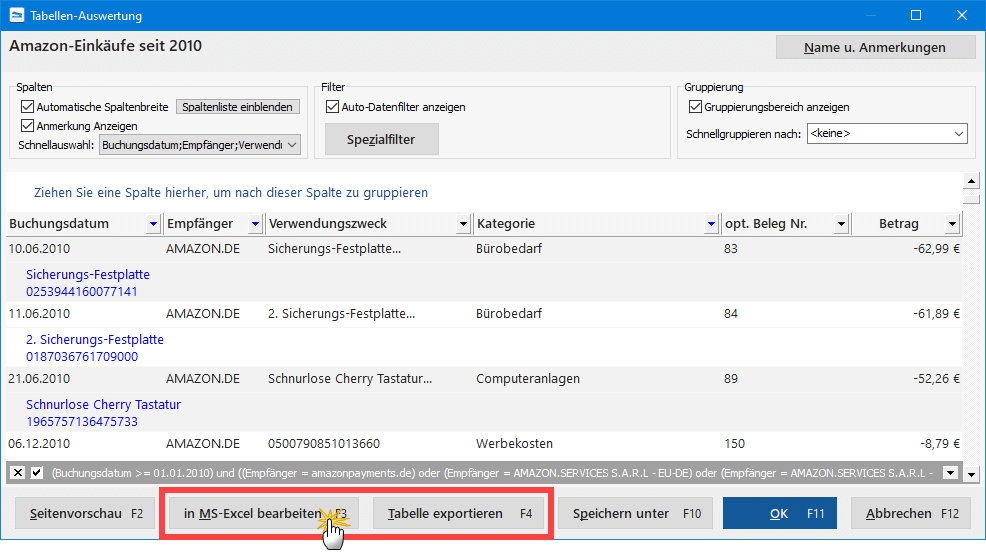Maximize the Tabellen-Auswertung window

tap(916, 15)
